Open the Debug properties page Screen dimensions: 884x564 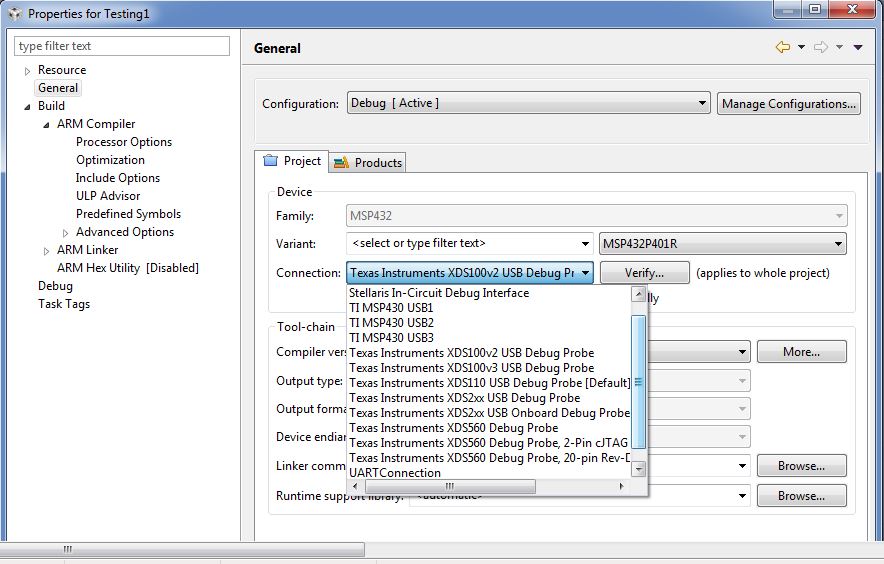coord(55,286)
